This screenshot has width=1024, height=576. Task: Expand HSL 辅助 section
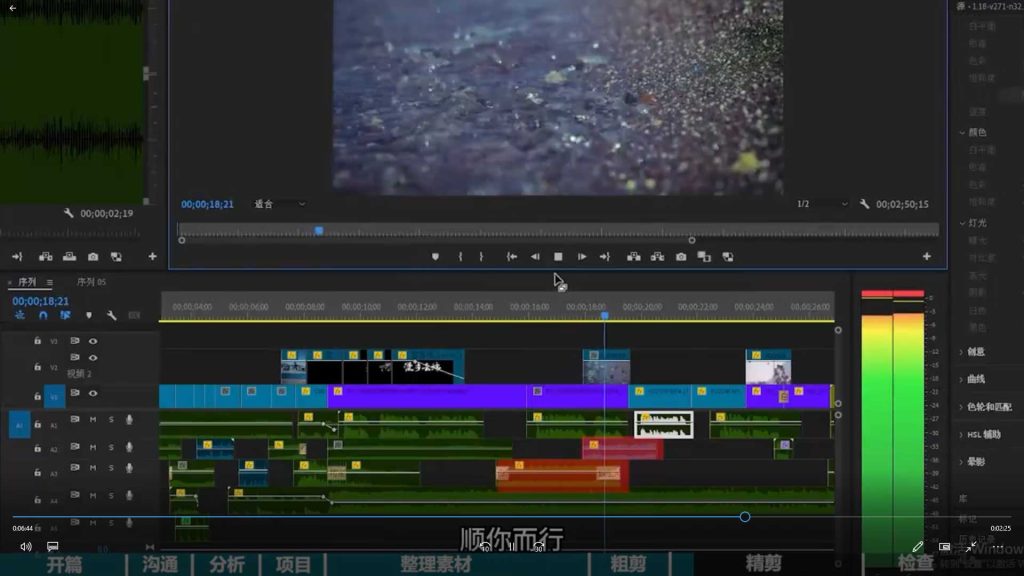click(961, 434)
